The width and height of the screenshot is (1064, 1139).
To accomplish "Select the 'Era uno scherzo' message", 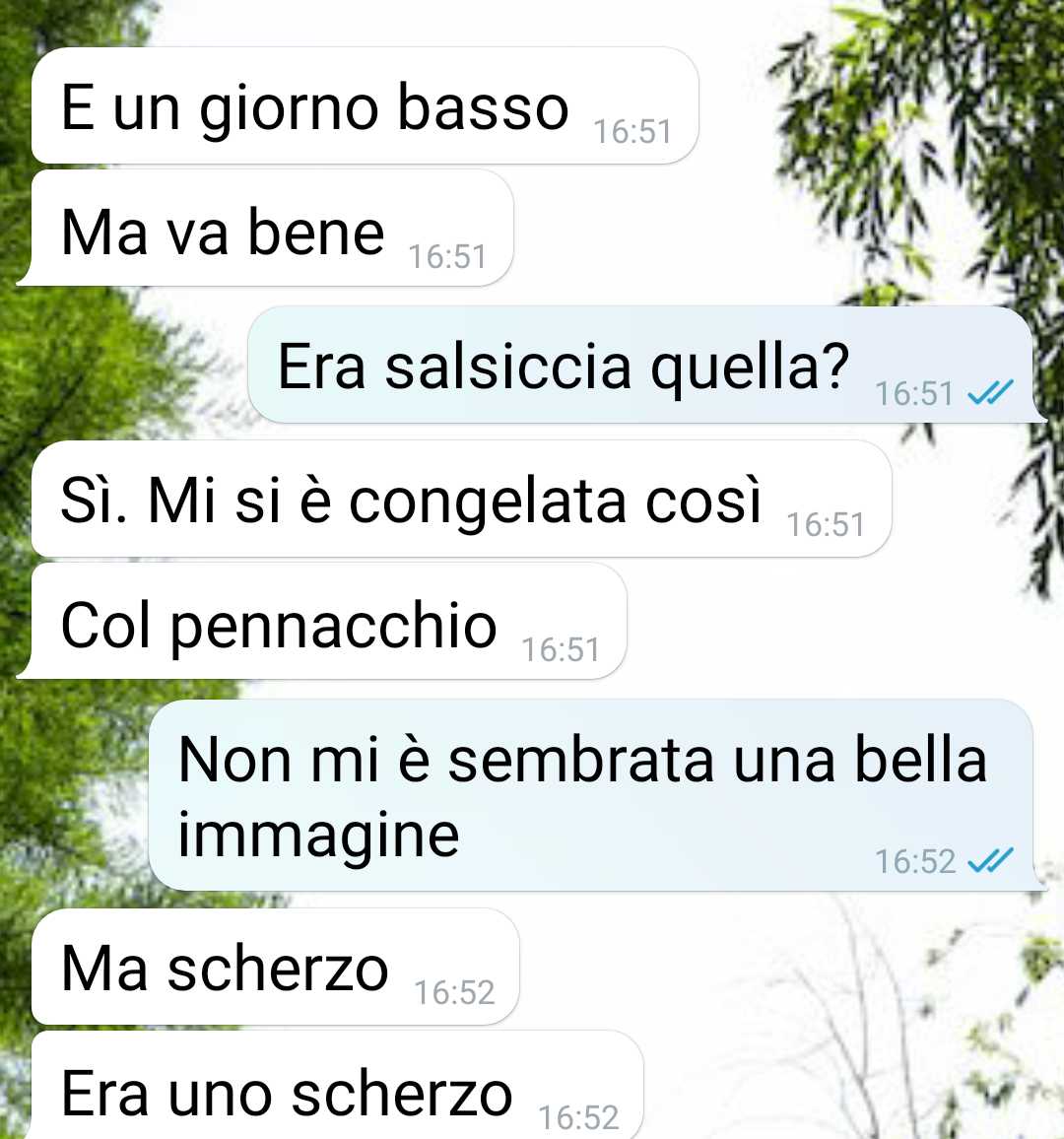I will pos(338,1087).
